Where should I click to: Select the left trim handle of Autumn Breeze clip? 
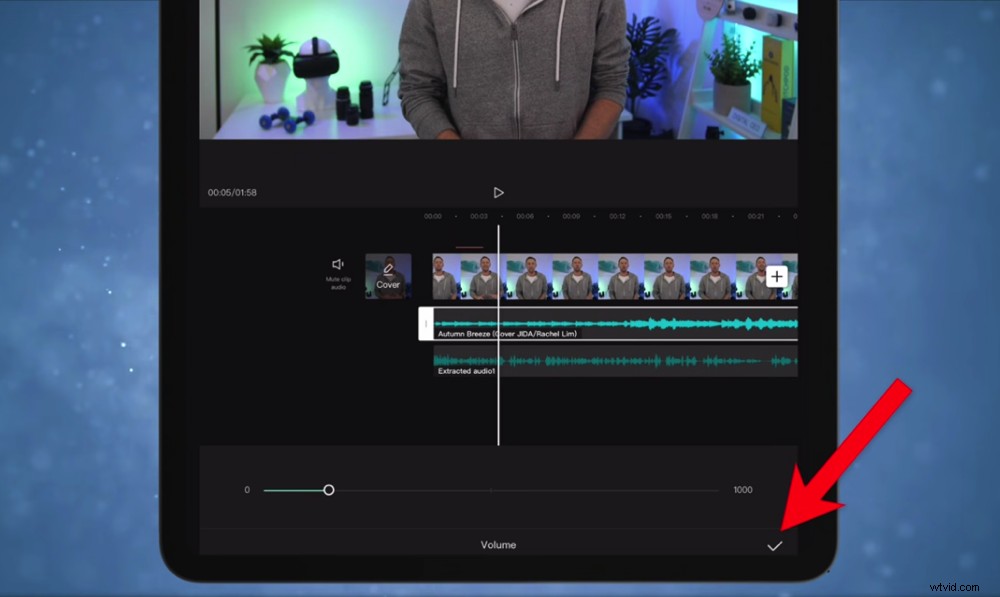click(x=424, y=324)
